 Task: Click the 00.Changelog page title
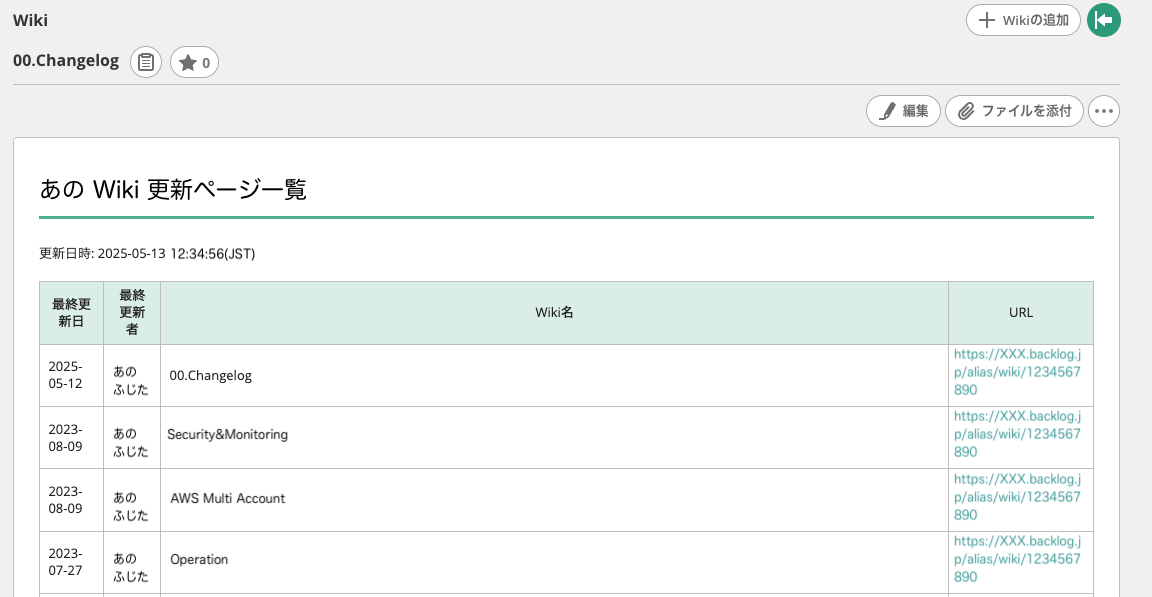tap(66, 61)
